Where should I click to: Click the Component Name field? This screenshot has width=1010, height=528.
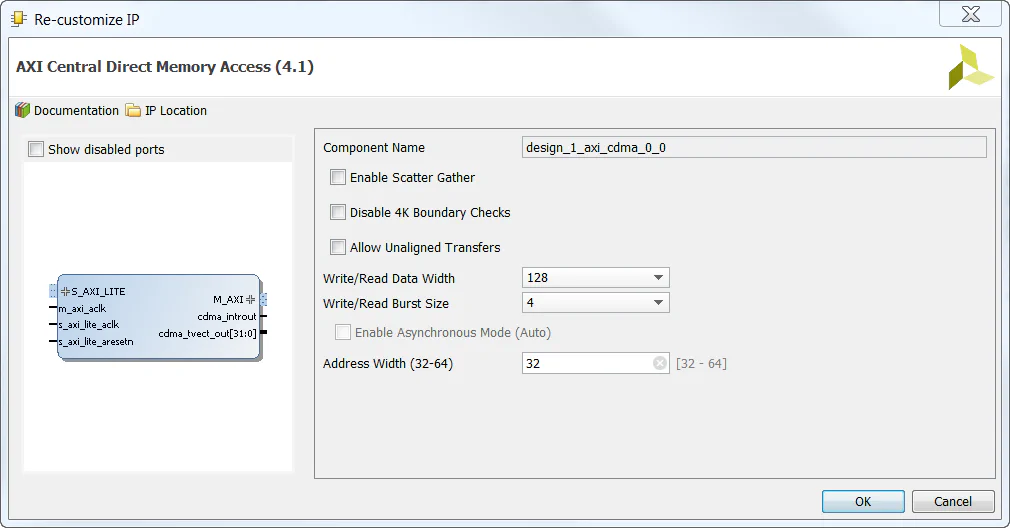click(x=754, y=147)
